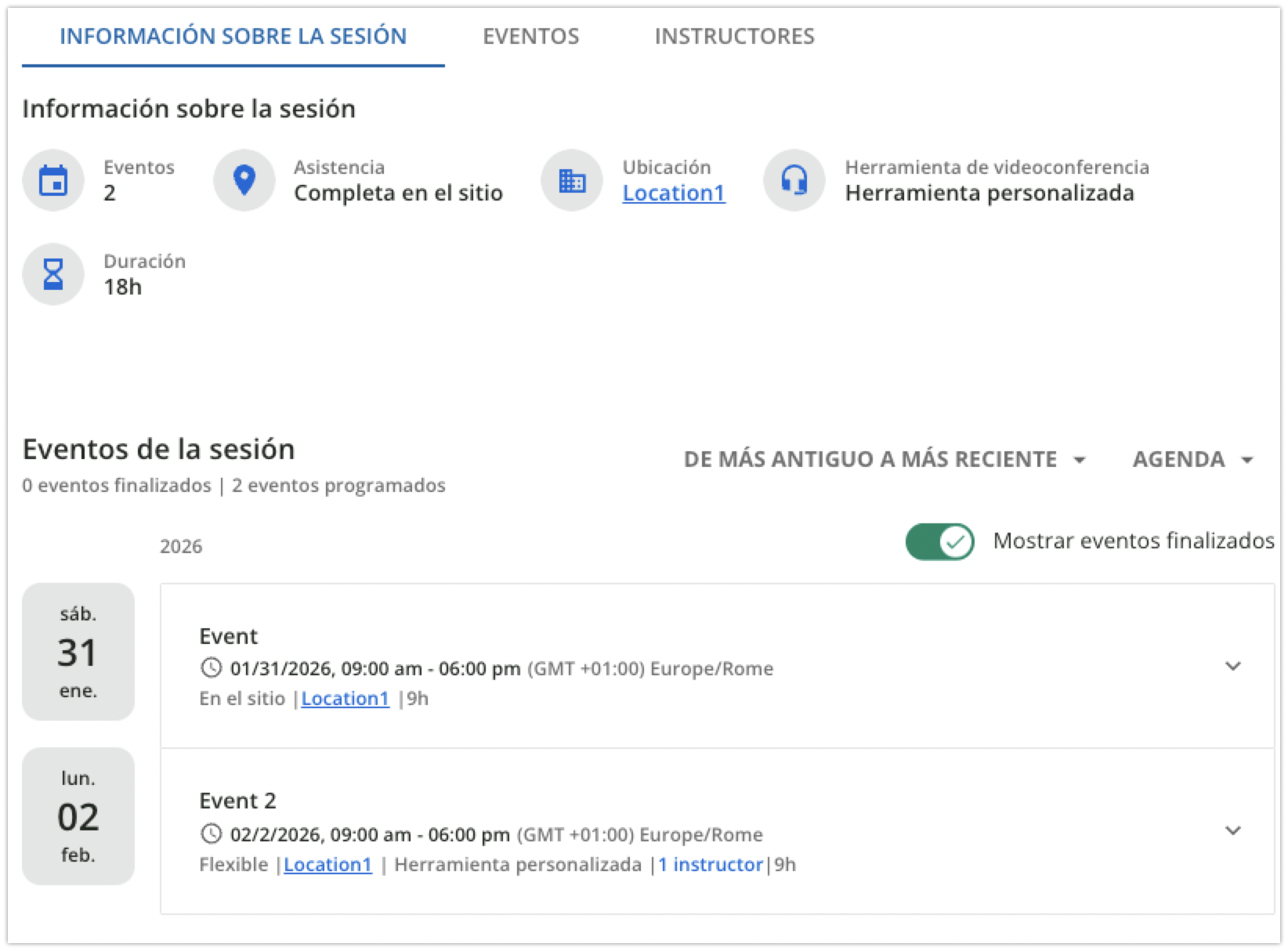Click 02/2/2026 date and time text
Viewport: 1288px width, 951px height.
[x=370, y=834]
